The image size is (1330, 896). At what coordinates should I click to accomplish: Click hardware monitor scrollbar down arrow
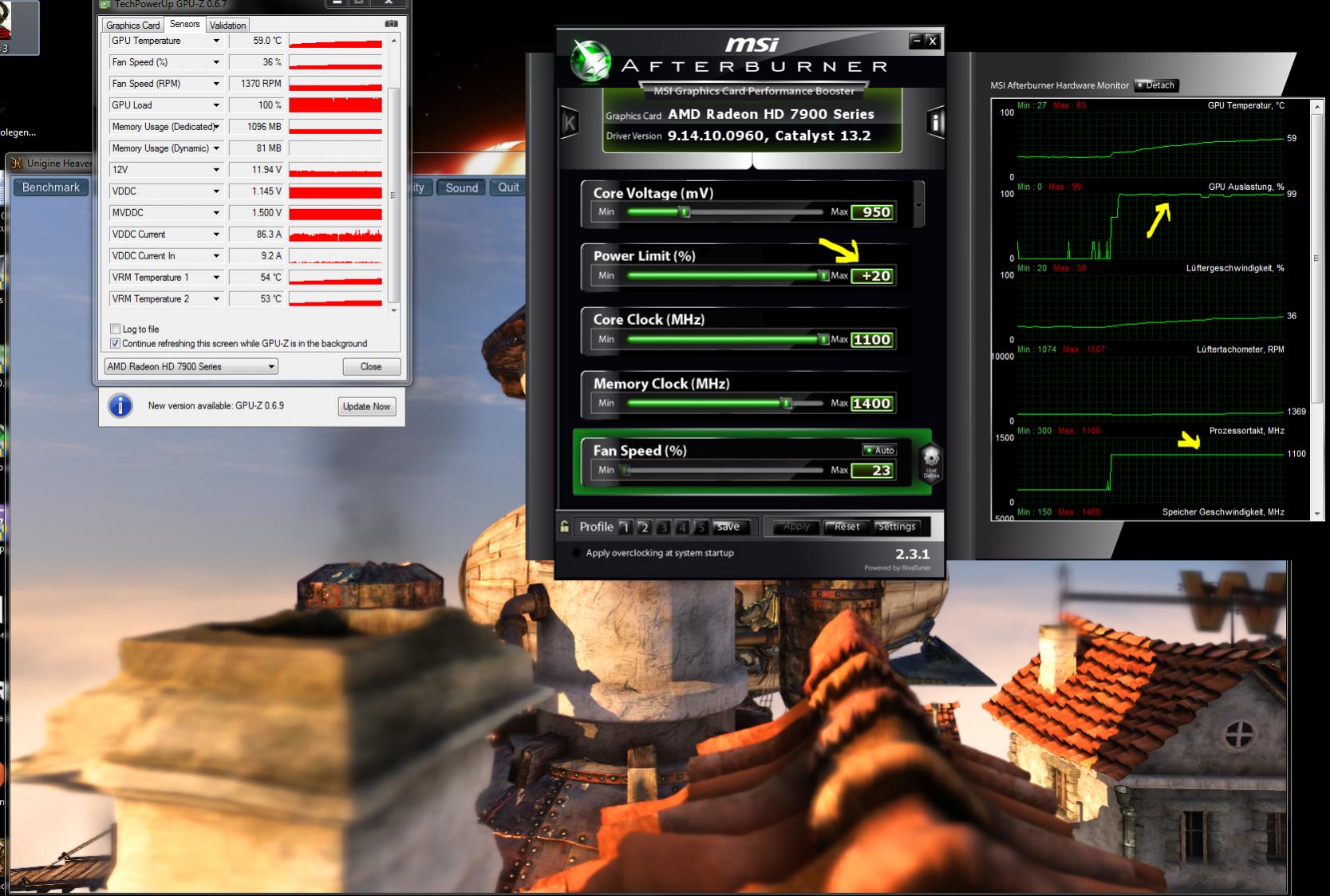[1317, 514]
